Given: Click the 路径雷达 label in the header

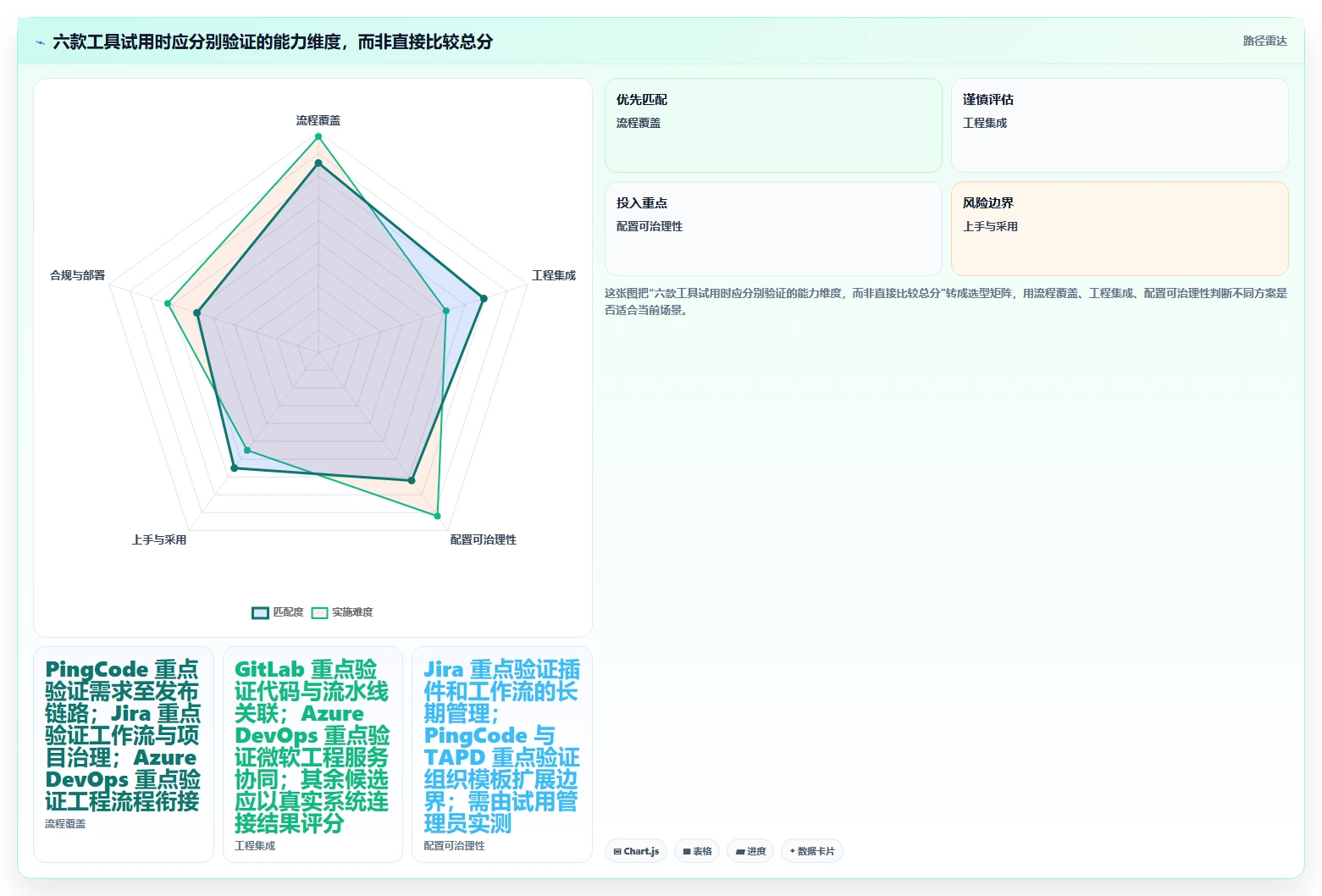Looking at the screenshot, I should click(x=1264, y=41).
